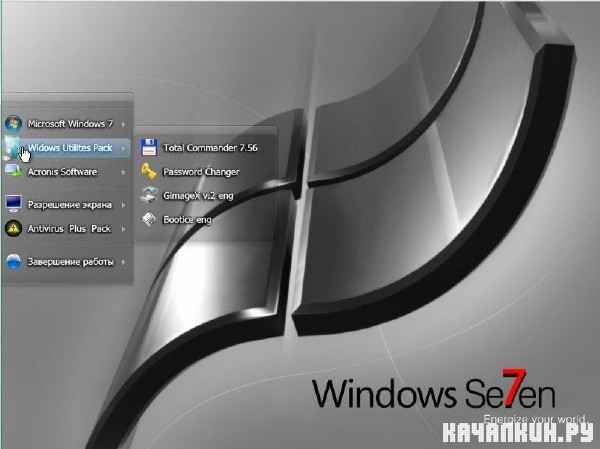Expand the Разрешение экрана submenu arrow
600x449 pixels.
pos(123,205)
